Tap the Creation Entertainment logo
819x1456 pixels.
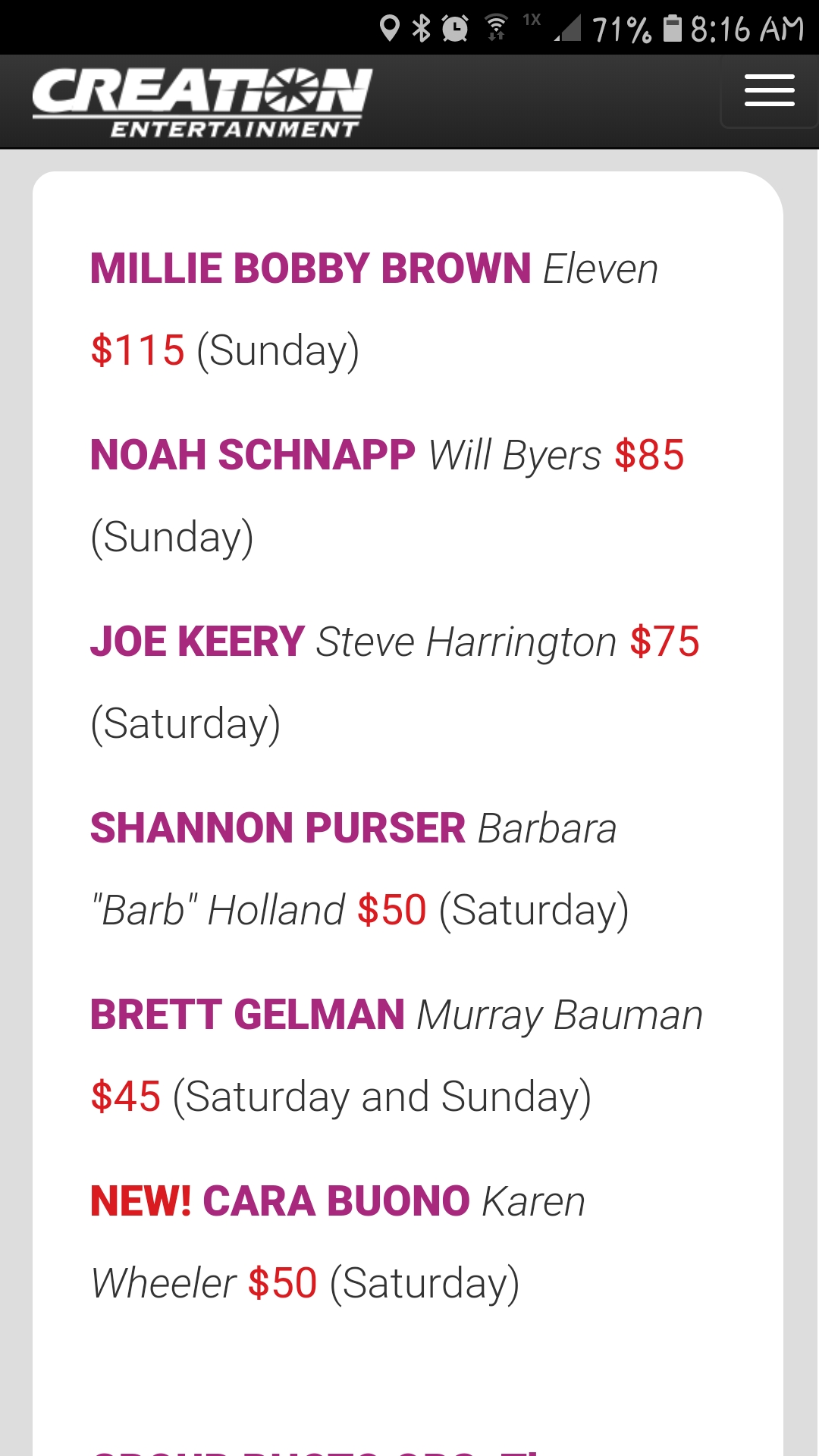[x=202, y=102]
